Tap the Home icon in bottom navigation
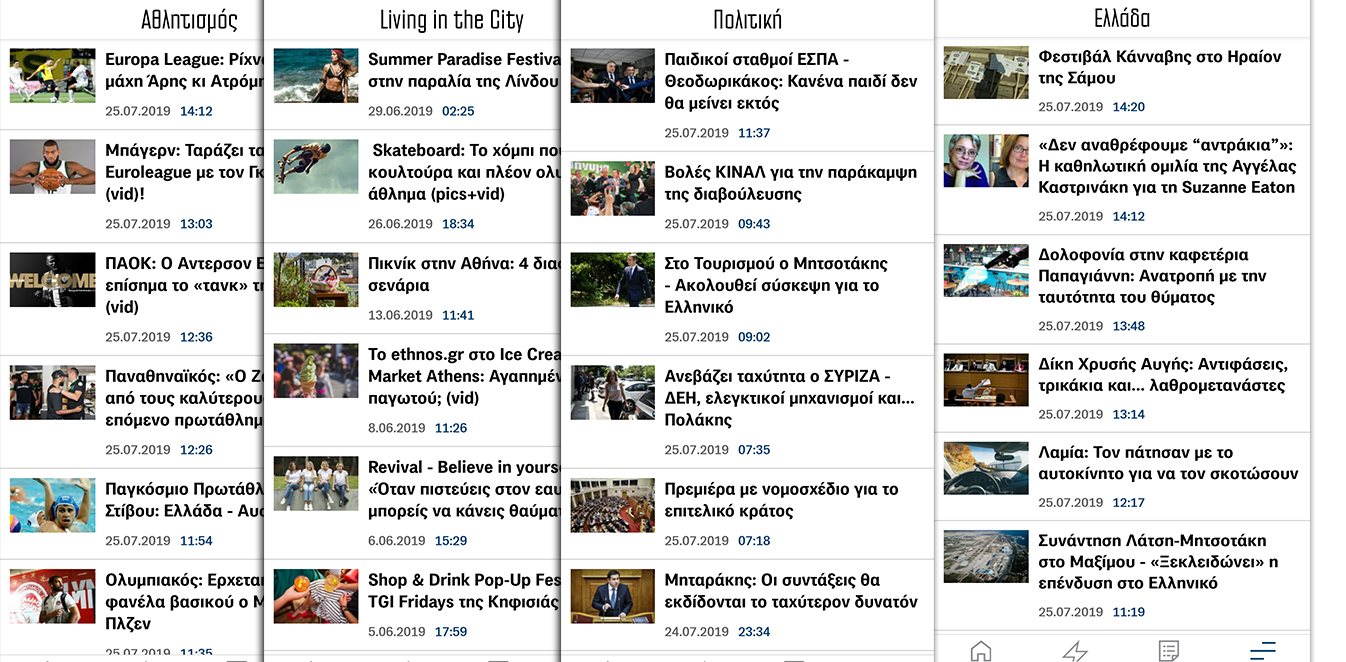Screen dimensions: 1346x662 [x=981, y=651]
